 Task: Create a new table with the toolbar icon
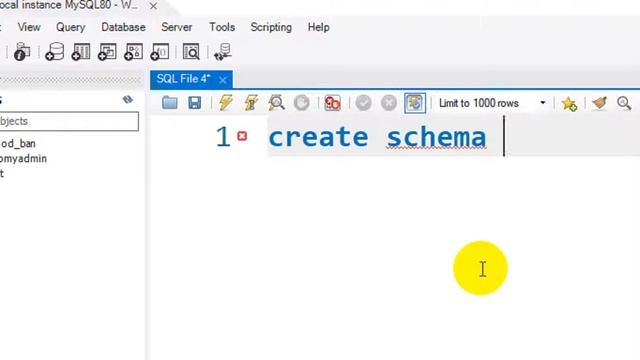point(81,52)
